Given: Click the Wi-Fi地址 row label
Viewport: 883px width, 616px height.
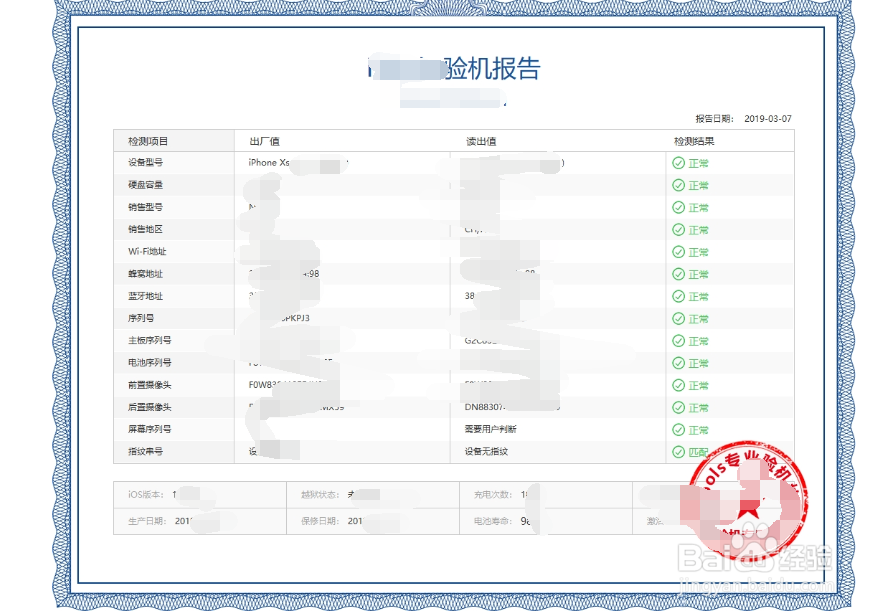Looking at the screenshot, I should (x=147, y=252).
